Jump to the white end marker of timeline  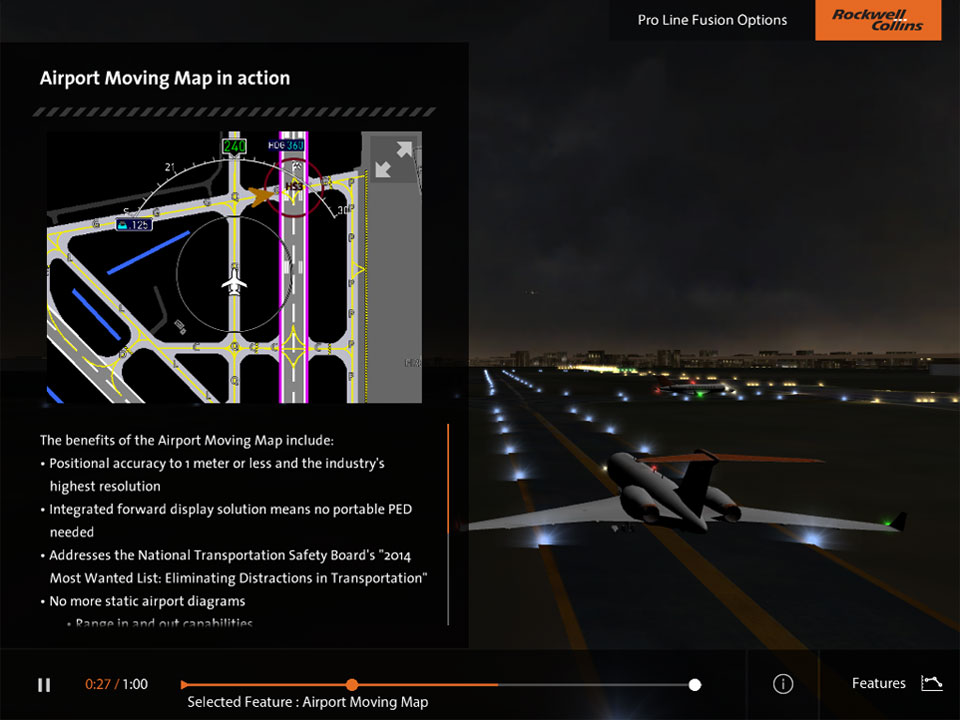[x=695, y=685]
